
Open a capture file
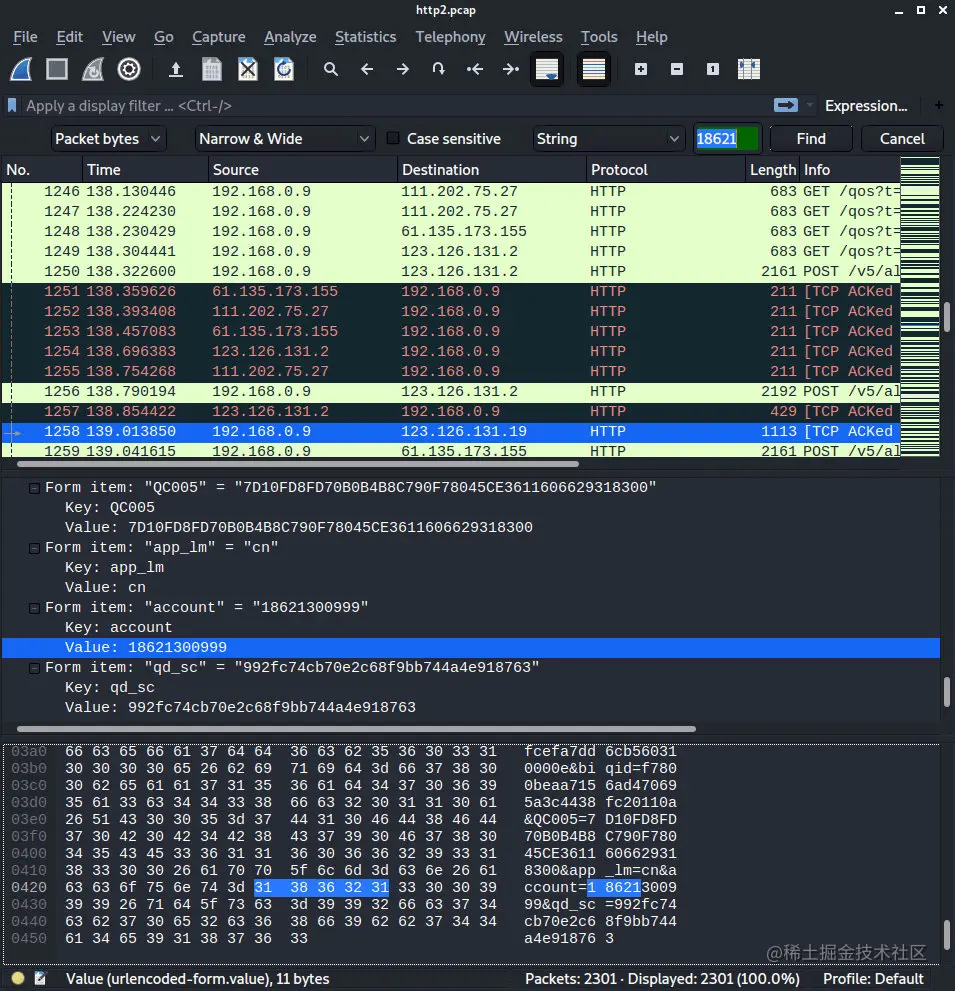tap(176, 69)
